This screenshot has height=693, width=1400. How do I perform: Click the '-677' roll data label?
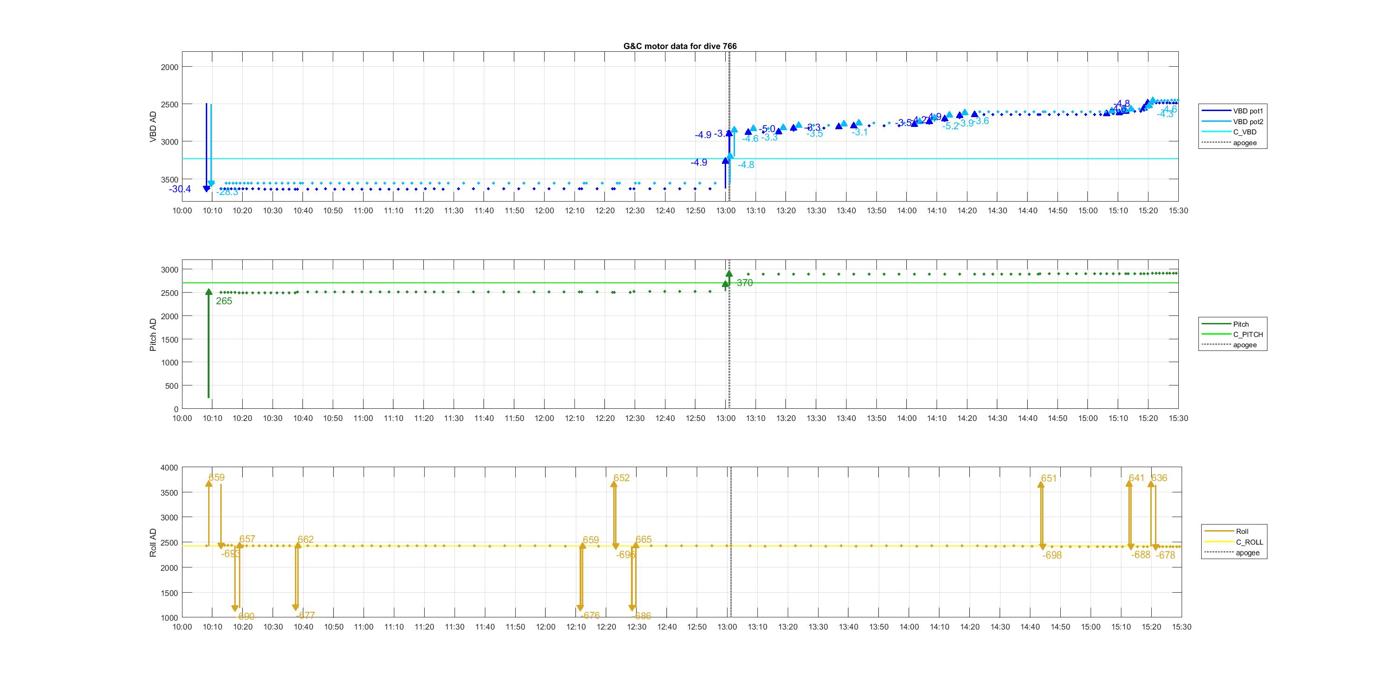(305, 616)
